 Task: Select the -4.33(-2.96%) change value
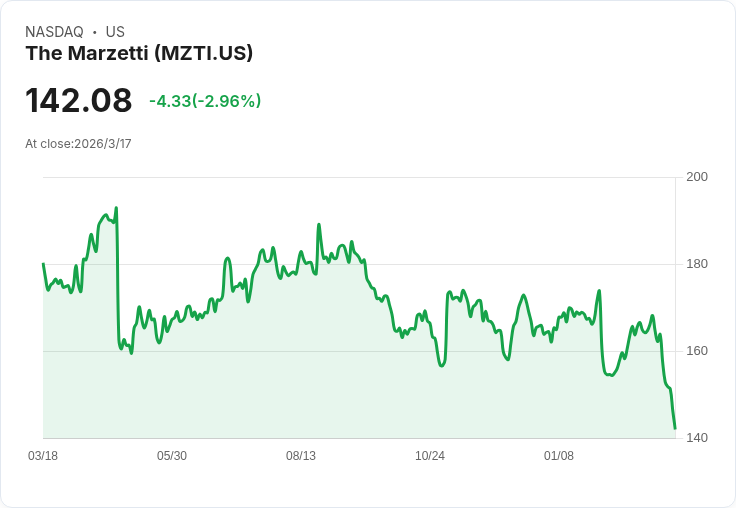coord(205,101)
